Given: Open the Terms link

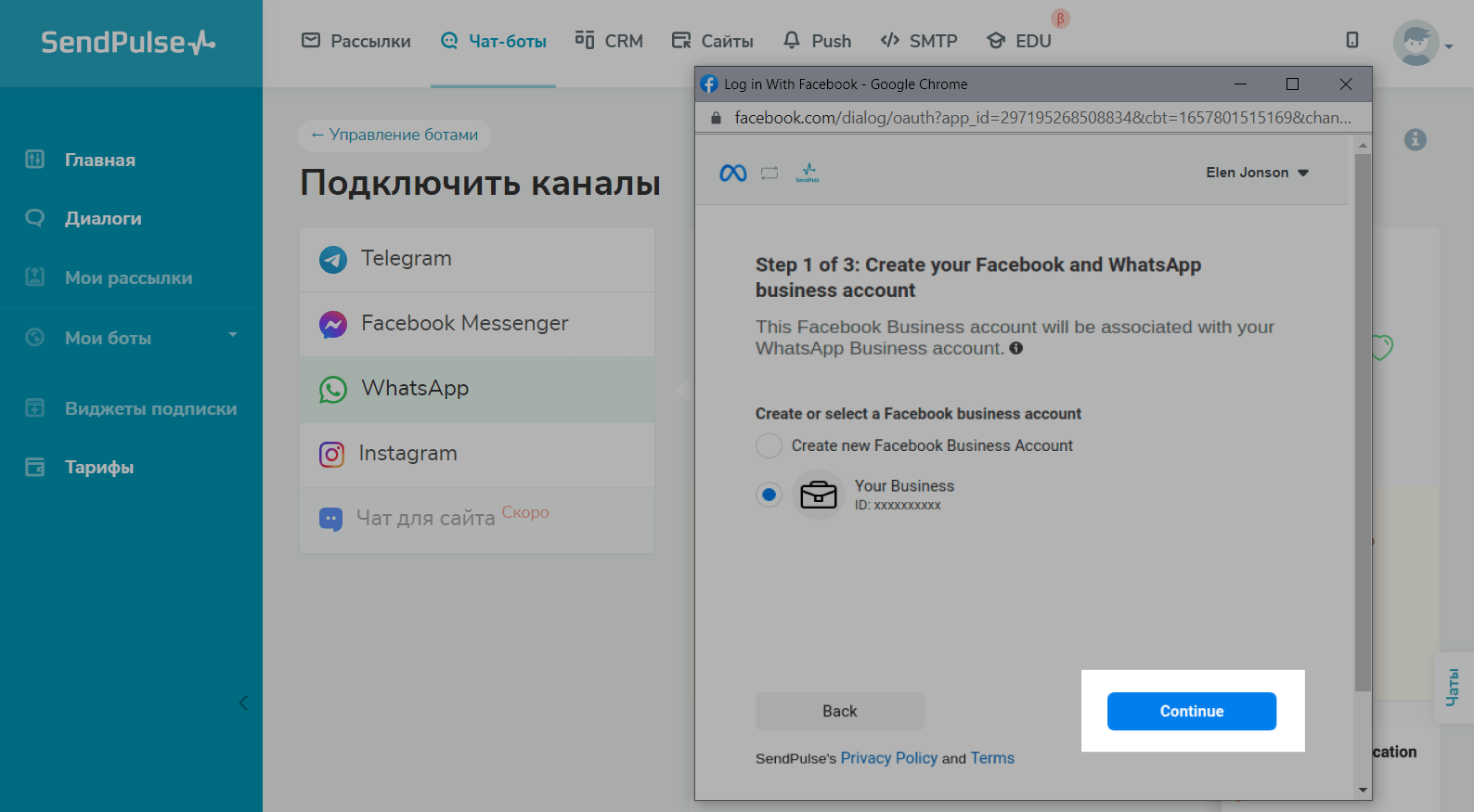Looking at the screenshot, I should click(992, 758).
